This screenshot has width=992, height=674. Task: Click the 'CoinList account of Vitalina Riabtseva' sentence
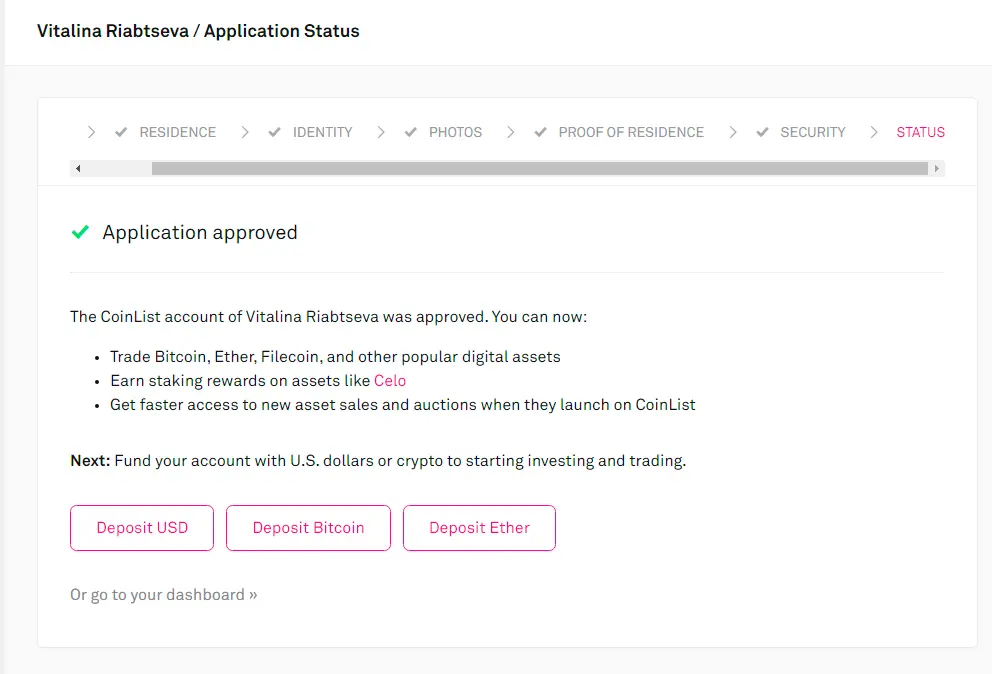click(x=328, y=316)
